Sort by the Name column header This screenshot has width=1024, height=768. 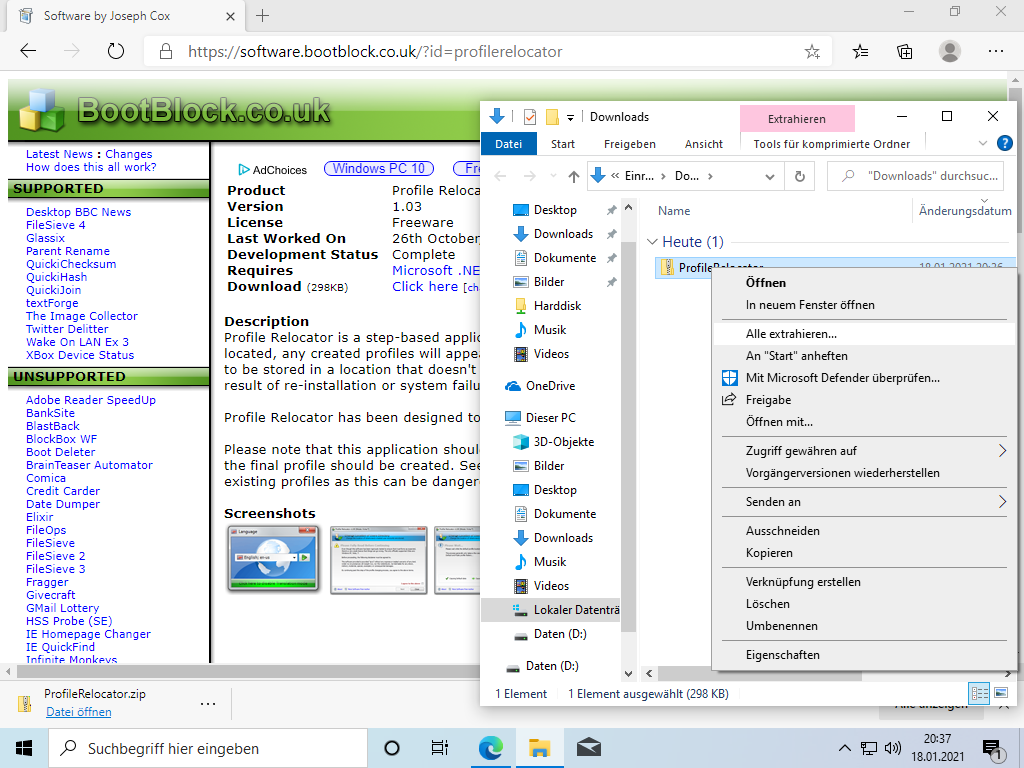tap(673, 211)
